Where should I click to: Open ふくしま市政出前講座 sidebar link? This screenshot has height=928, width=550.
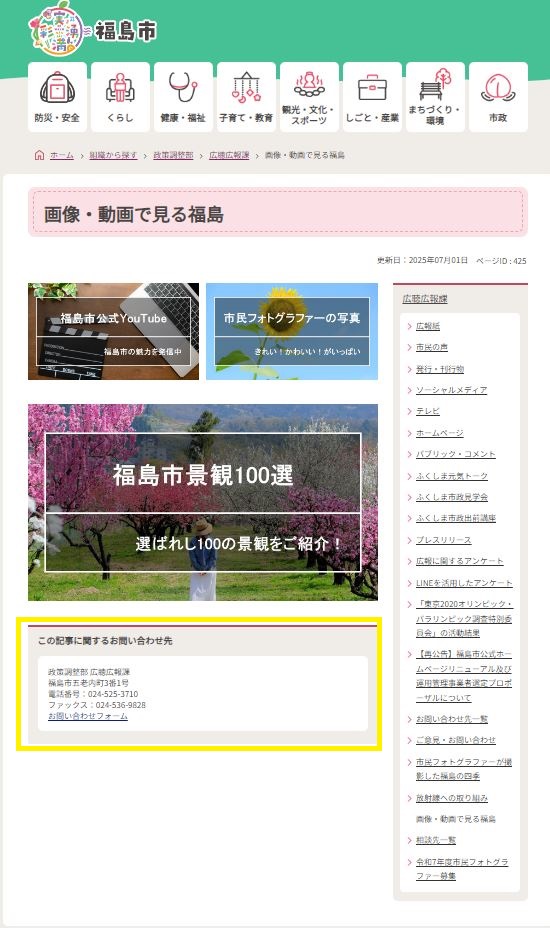pyautogui.click(x=456, y=518)
